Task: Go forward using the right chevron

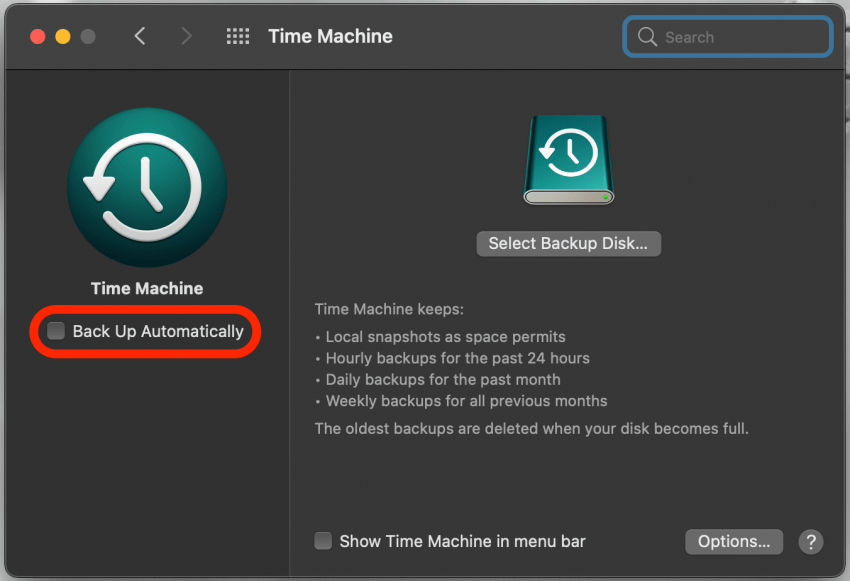Action: 186,37
